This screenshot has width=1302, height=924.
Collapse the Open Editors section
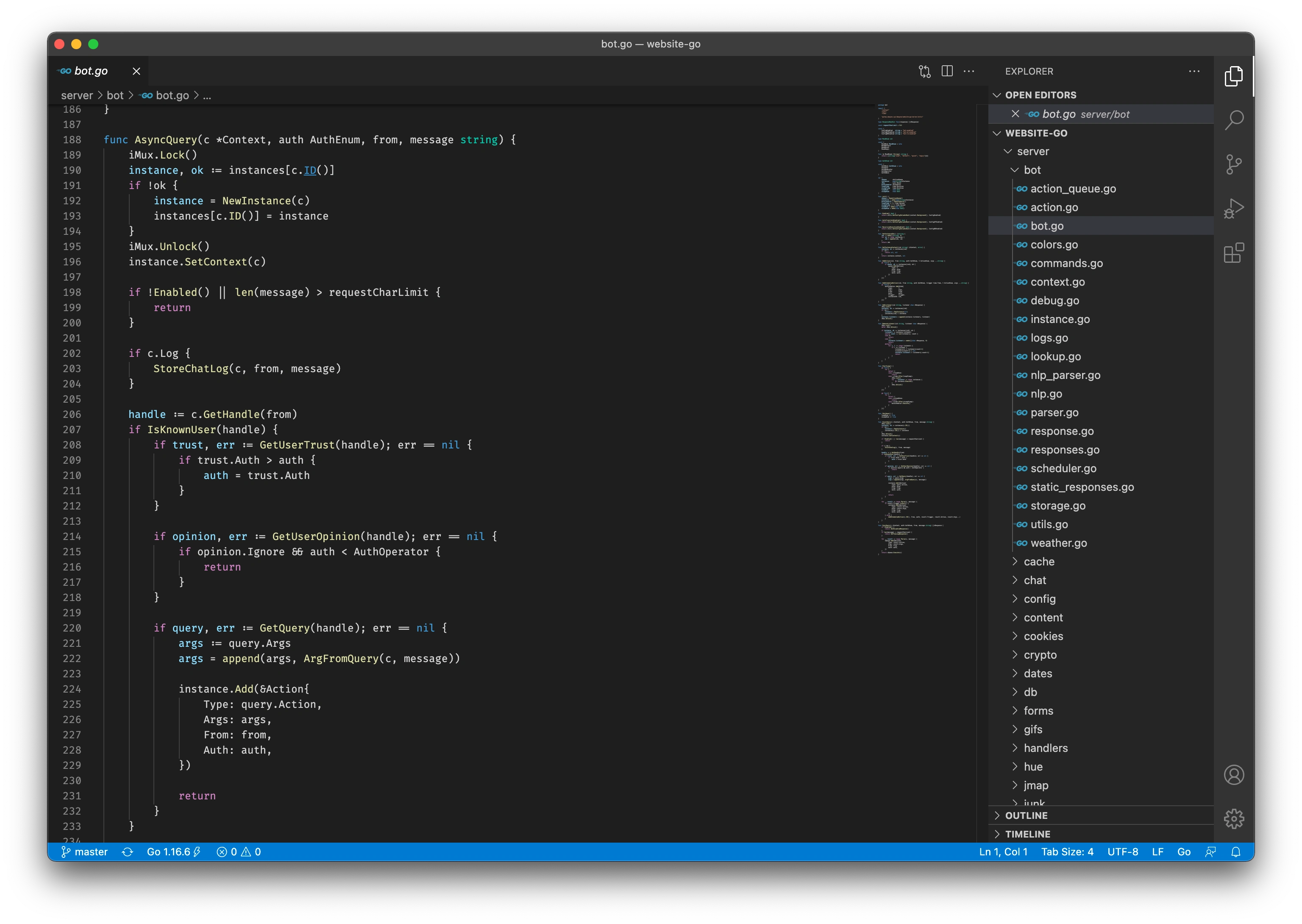(1101, 95)
